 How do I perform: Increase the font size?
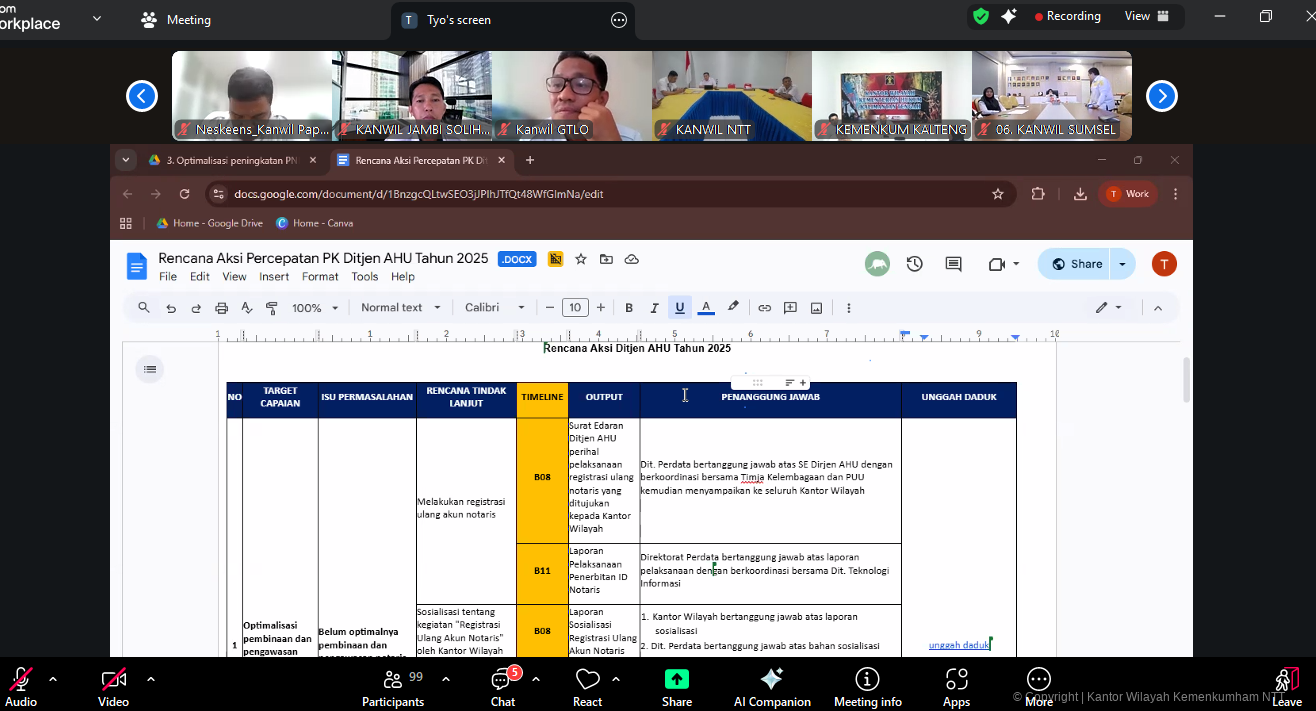(600, 308)
